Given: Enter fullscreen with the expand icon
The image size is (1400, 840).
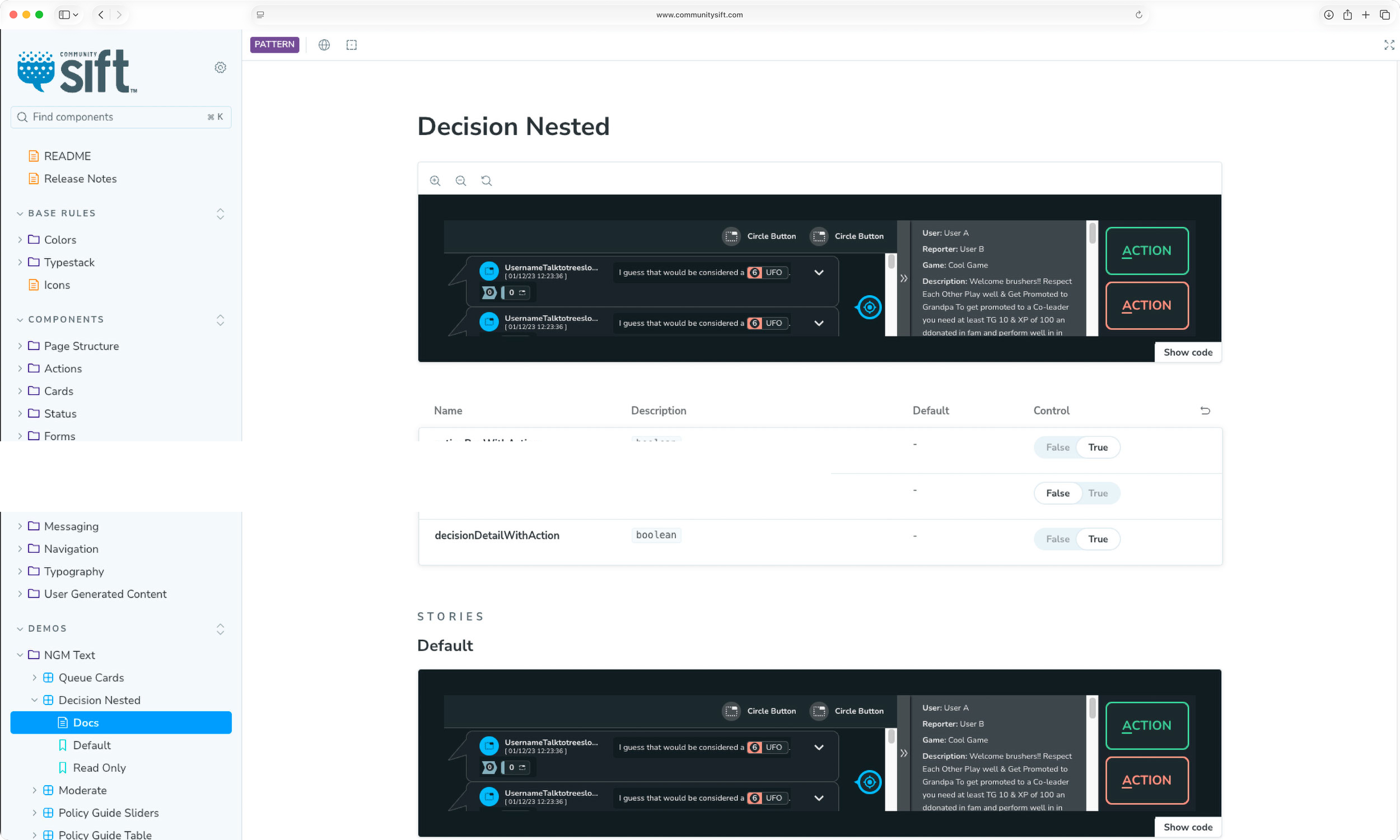Looking at the screenshot, I should click(1389, 45).
